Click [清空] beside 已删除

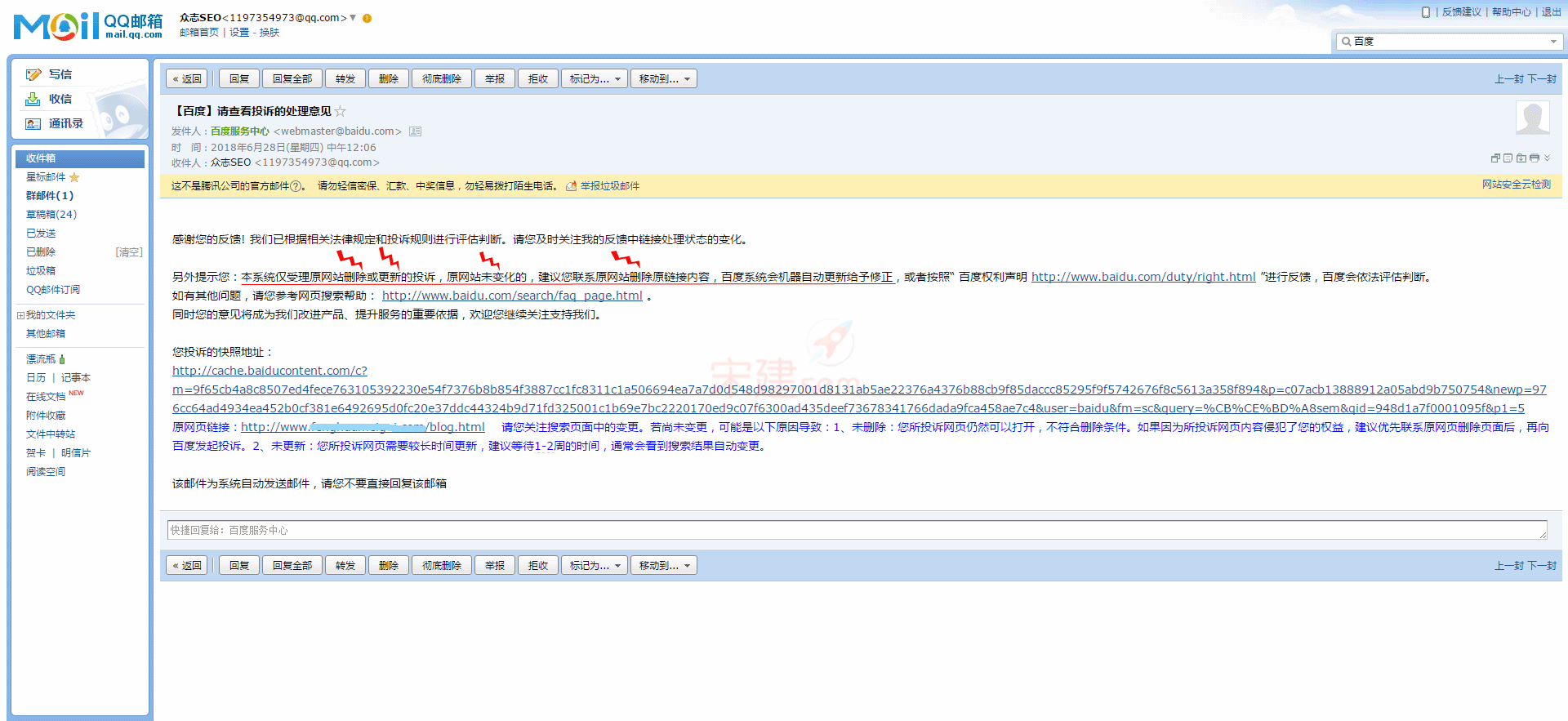(x=129, y=252)
